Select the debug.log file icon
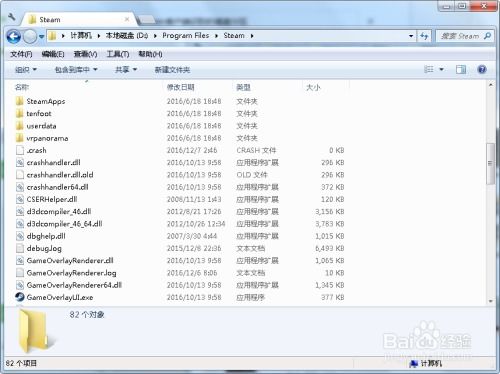 coord(20,248)
